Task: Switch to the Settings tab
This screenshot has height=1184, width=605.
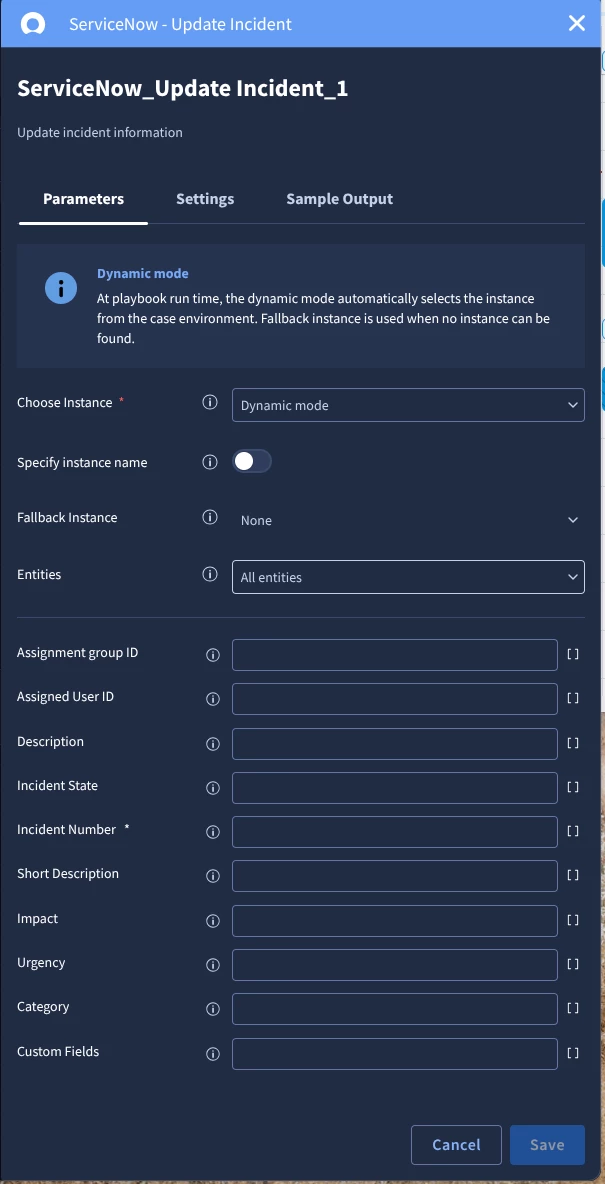Action: point(205,199)
